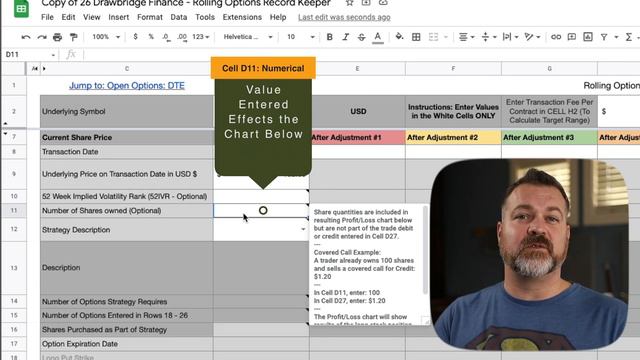The image size is (640, 360).
Task: Select column E header
Action: point(357,69)
